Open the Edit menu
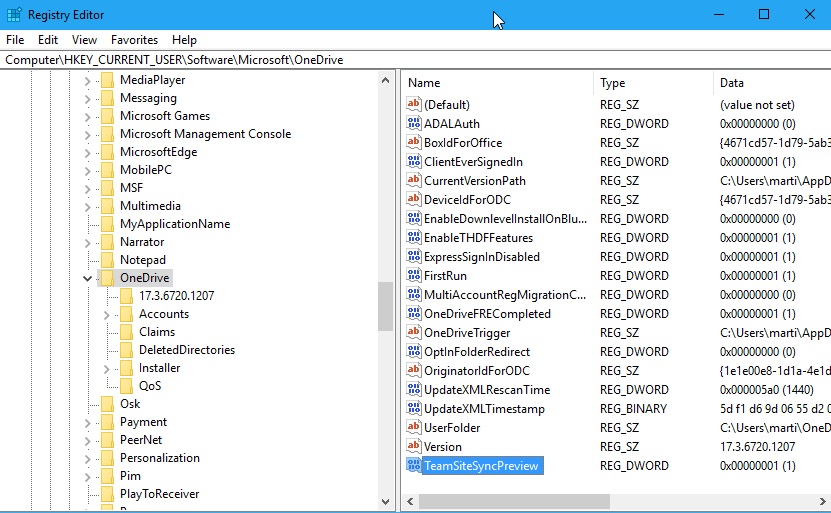The width and height of the screenshot is (831, 513). click(x=48, y=40)
